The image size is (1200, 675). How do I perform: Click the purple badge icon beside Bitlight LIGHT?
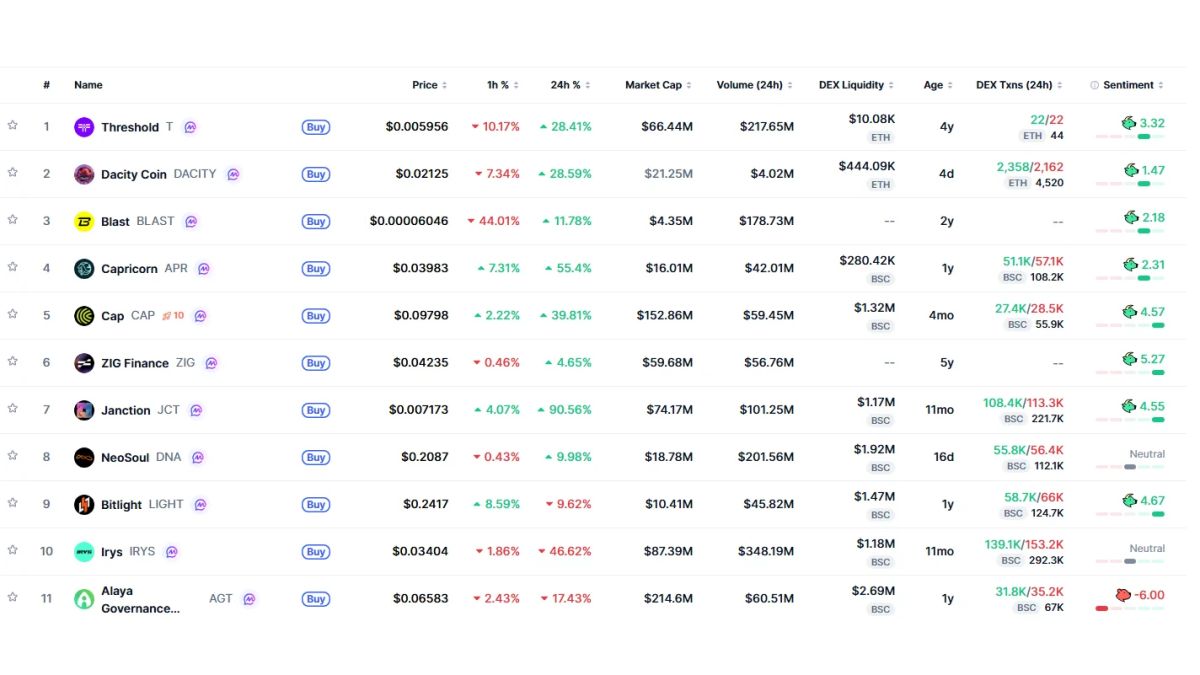click(x=200, y=505)
